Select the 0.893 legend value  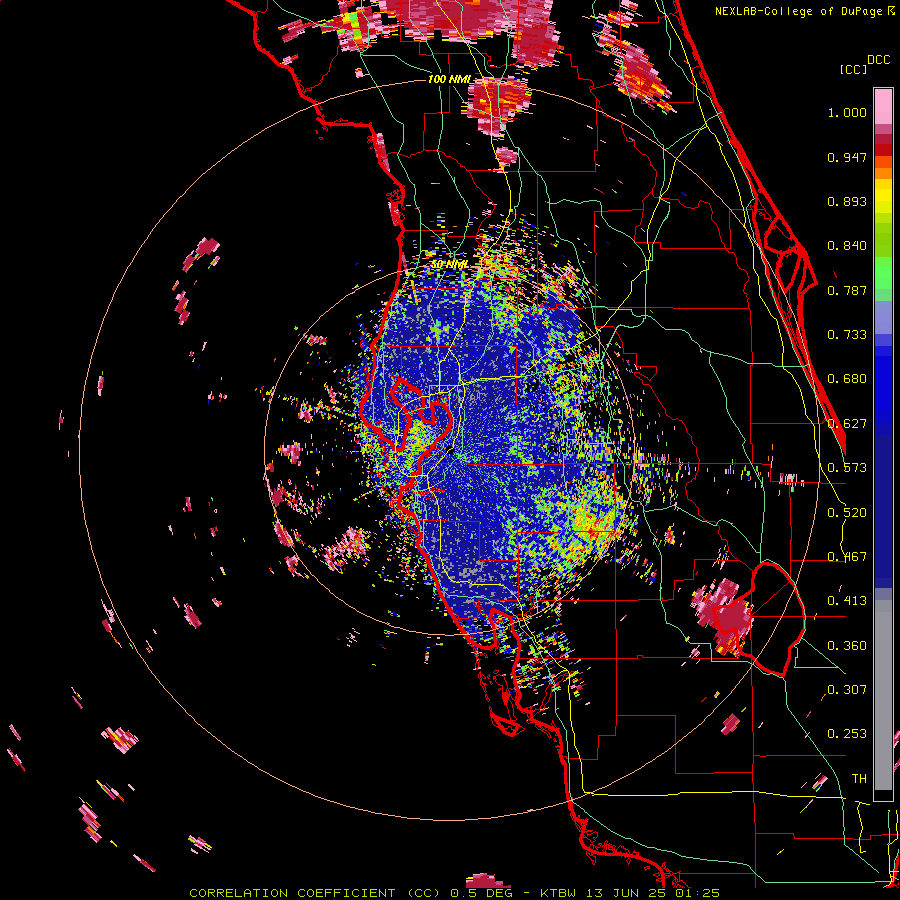point(847,201)
